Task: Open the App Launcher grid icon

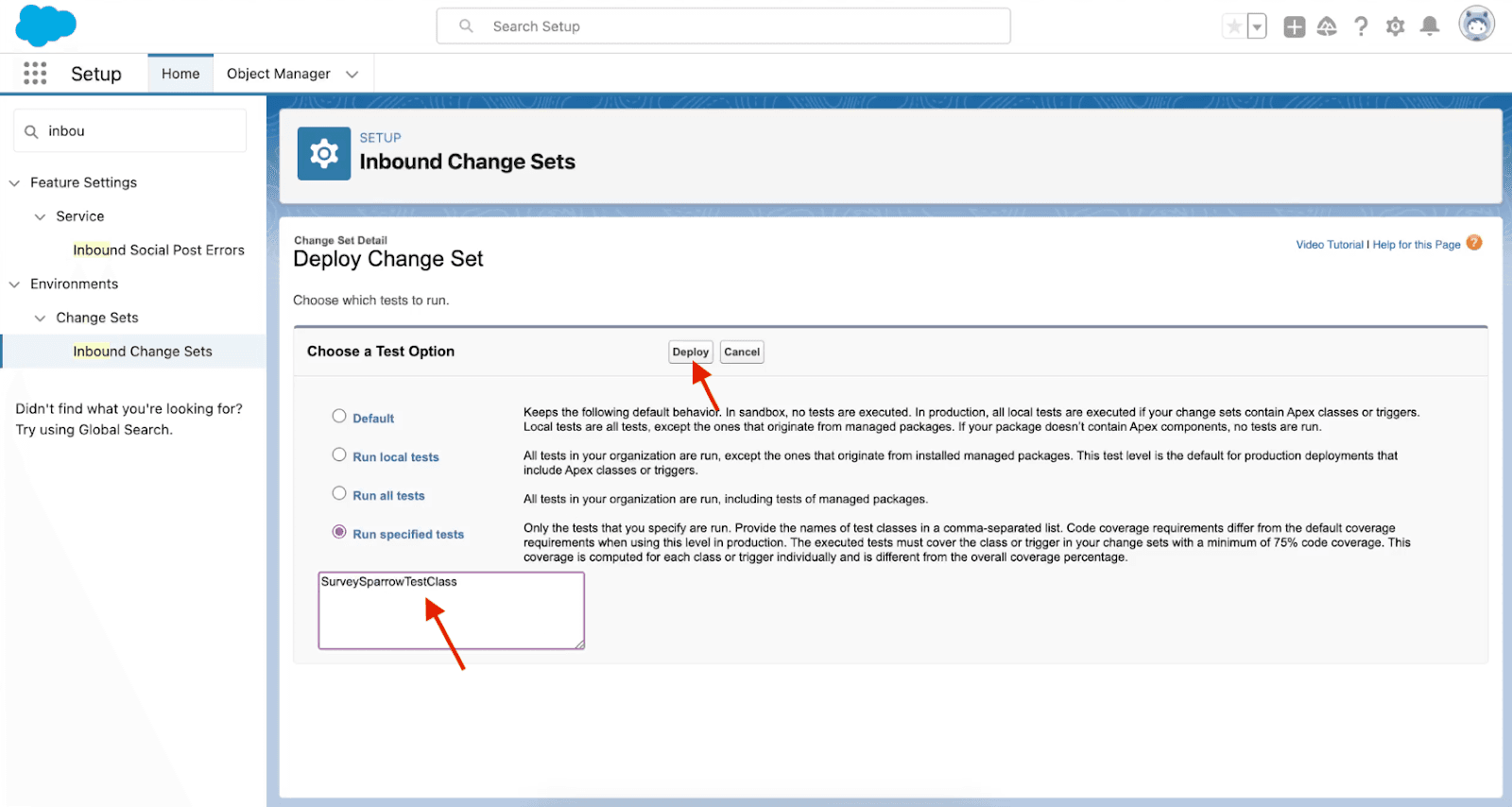Action: point(35,74)
